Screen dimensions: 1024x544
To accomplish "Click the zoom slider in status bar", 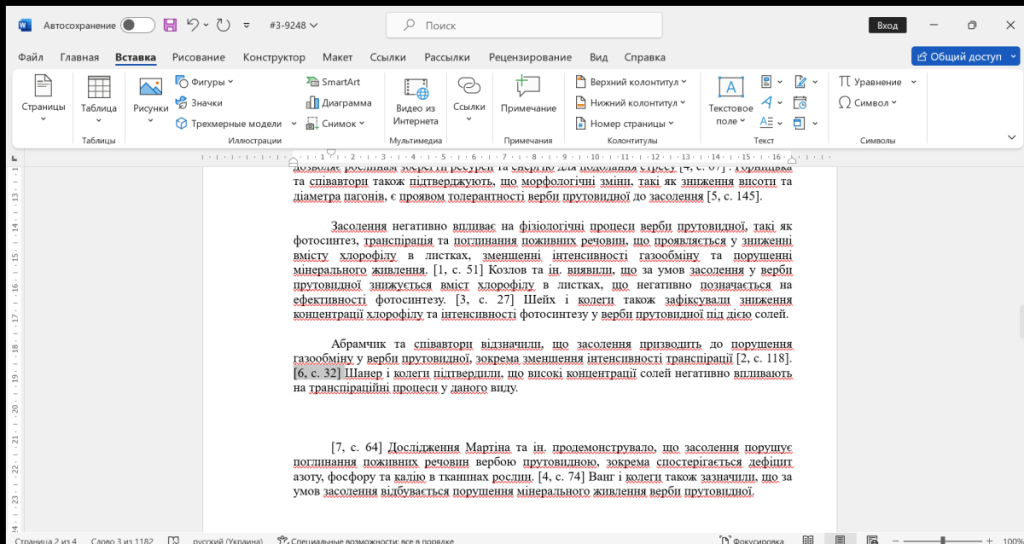I will click(x=942, y=539).
